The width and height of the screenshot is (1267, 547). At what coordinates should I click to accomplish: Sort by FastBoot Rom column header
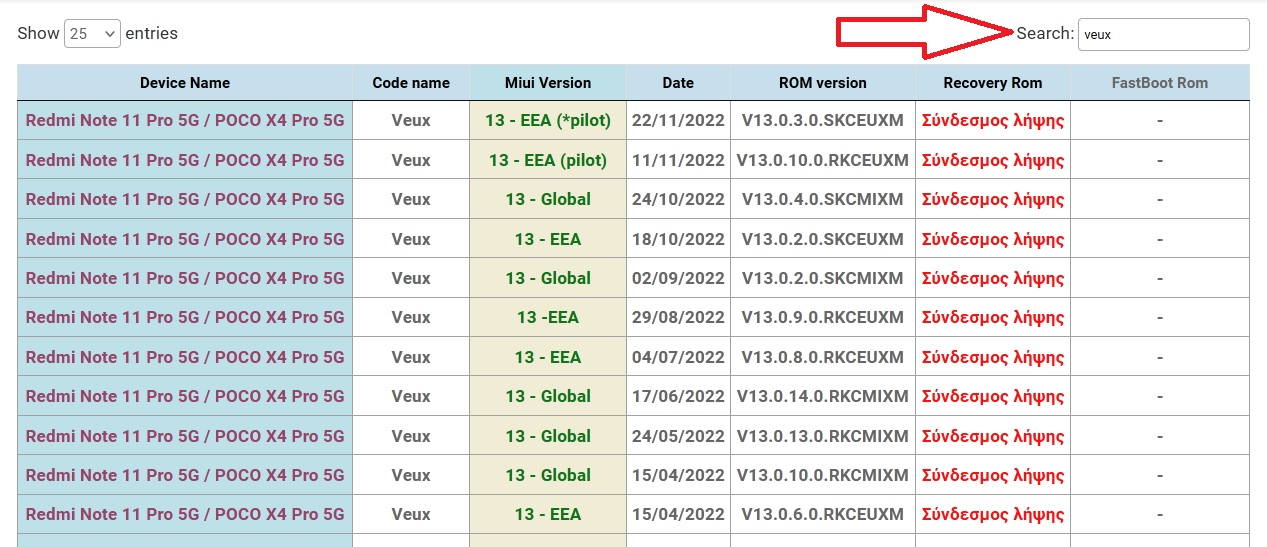1159,83
